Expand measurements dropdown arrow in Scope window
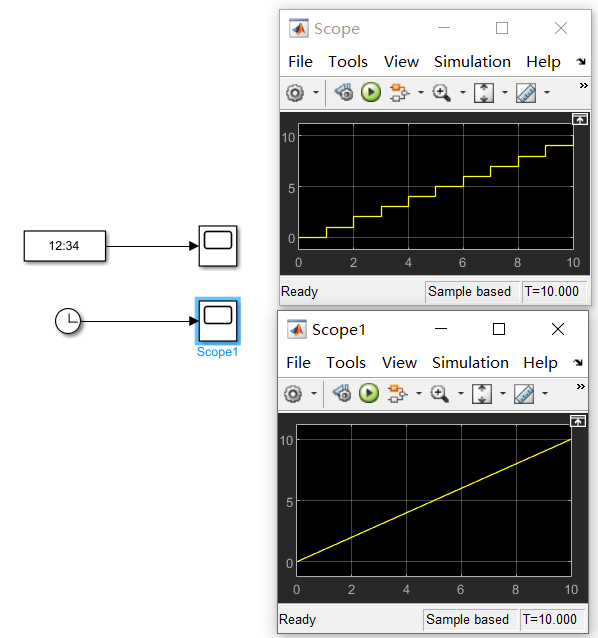This screenshot has height=638, width=598. point(547,93)
